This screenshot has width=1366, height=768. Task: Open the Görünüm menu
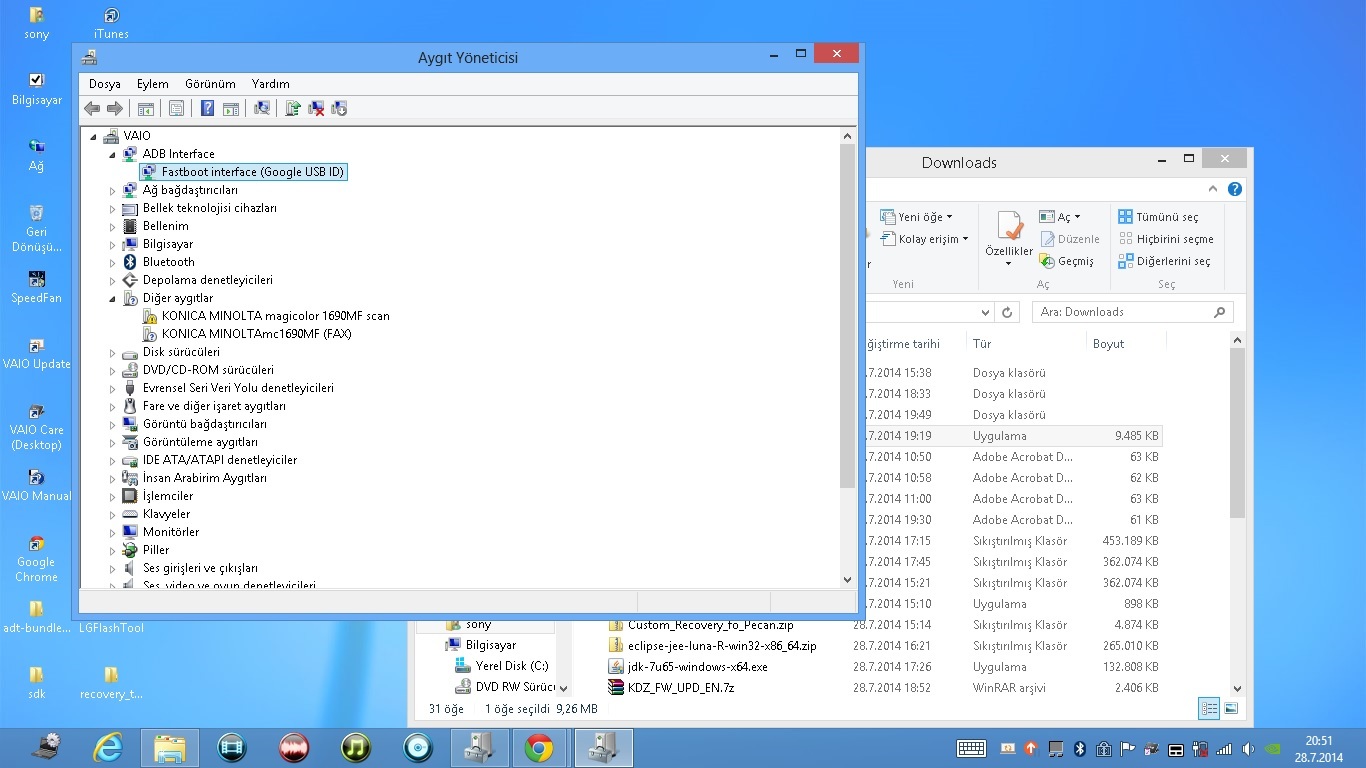click(210, 84)
